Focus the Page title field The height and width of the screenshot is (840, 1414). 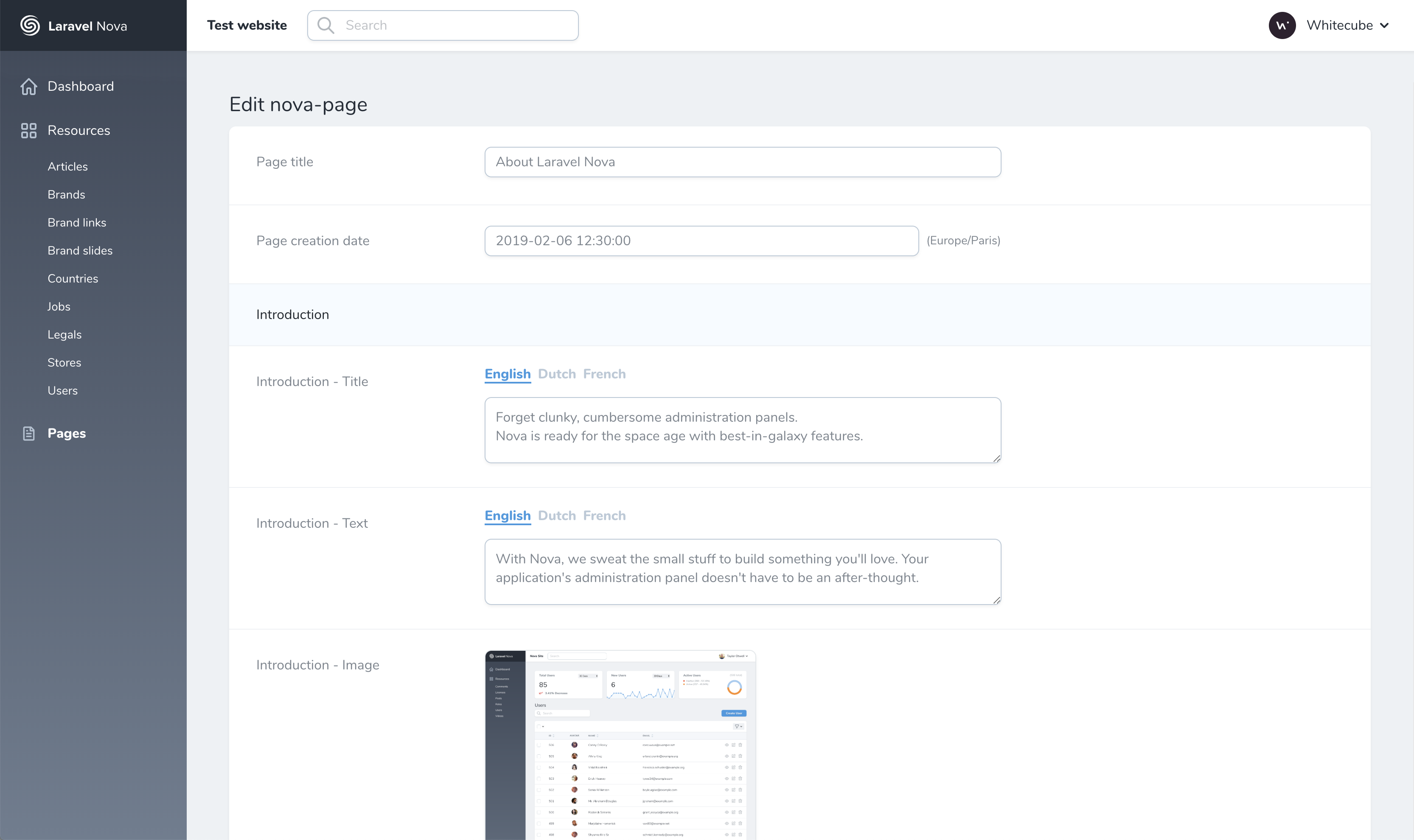click(x=743, y=161)
